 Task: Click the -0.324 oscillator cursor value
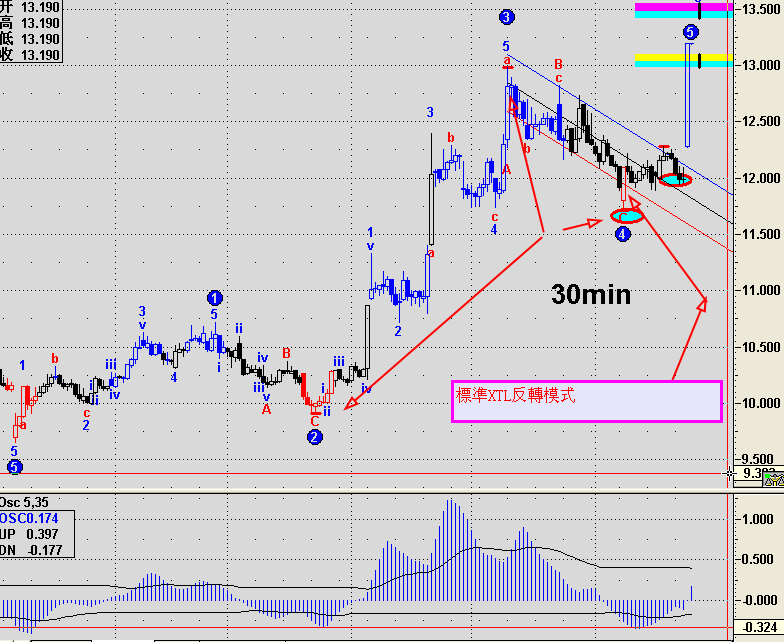[759, 627]
